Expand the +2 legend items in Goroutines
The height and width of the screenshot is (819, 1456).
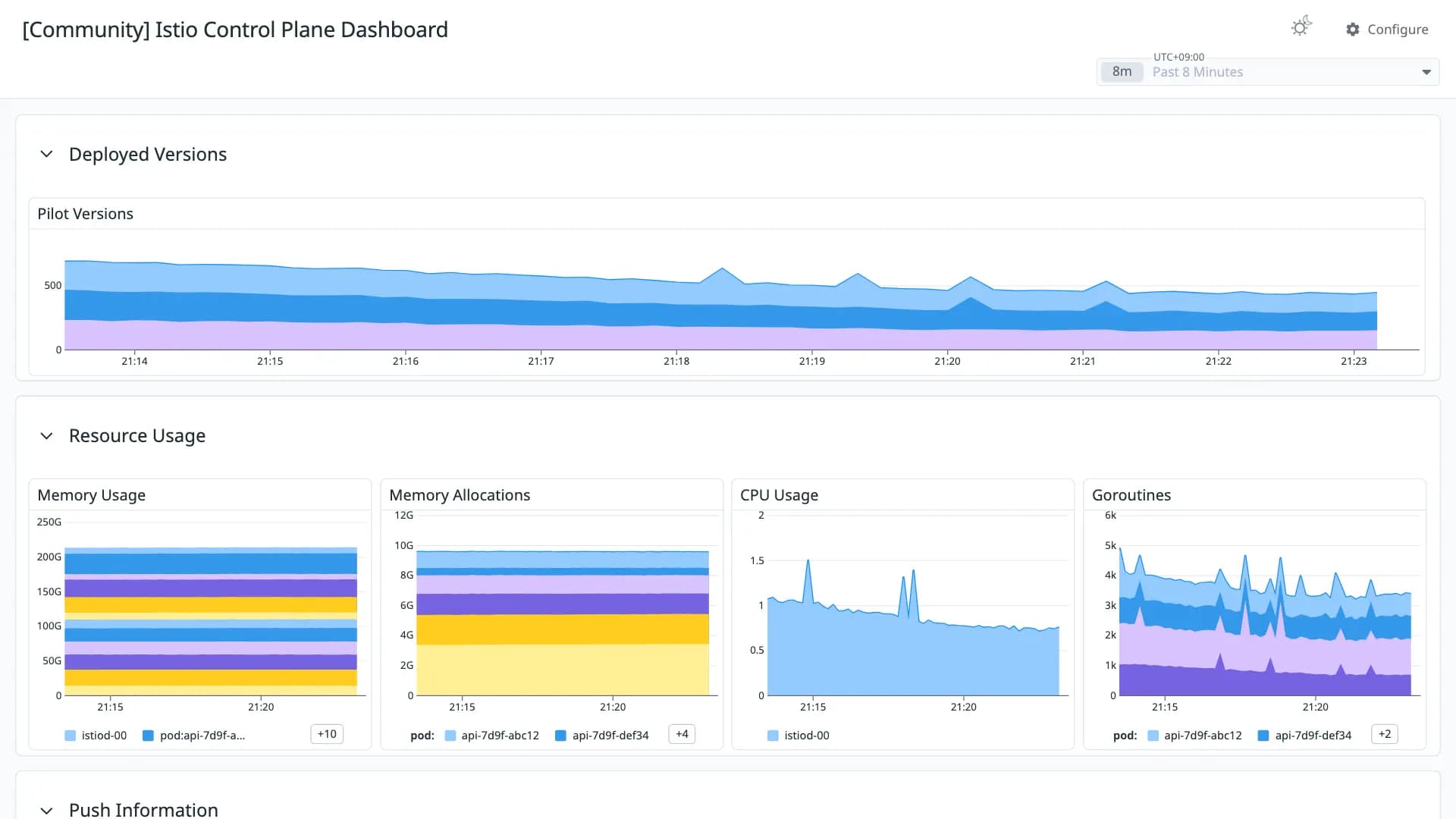(x=1385, y=734)
